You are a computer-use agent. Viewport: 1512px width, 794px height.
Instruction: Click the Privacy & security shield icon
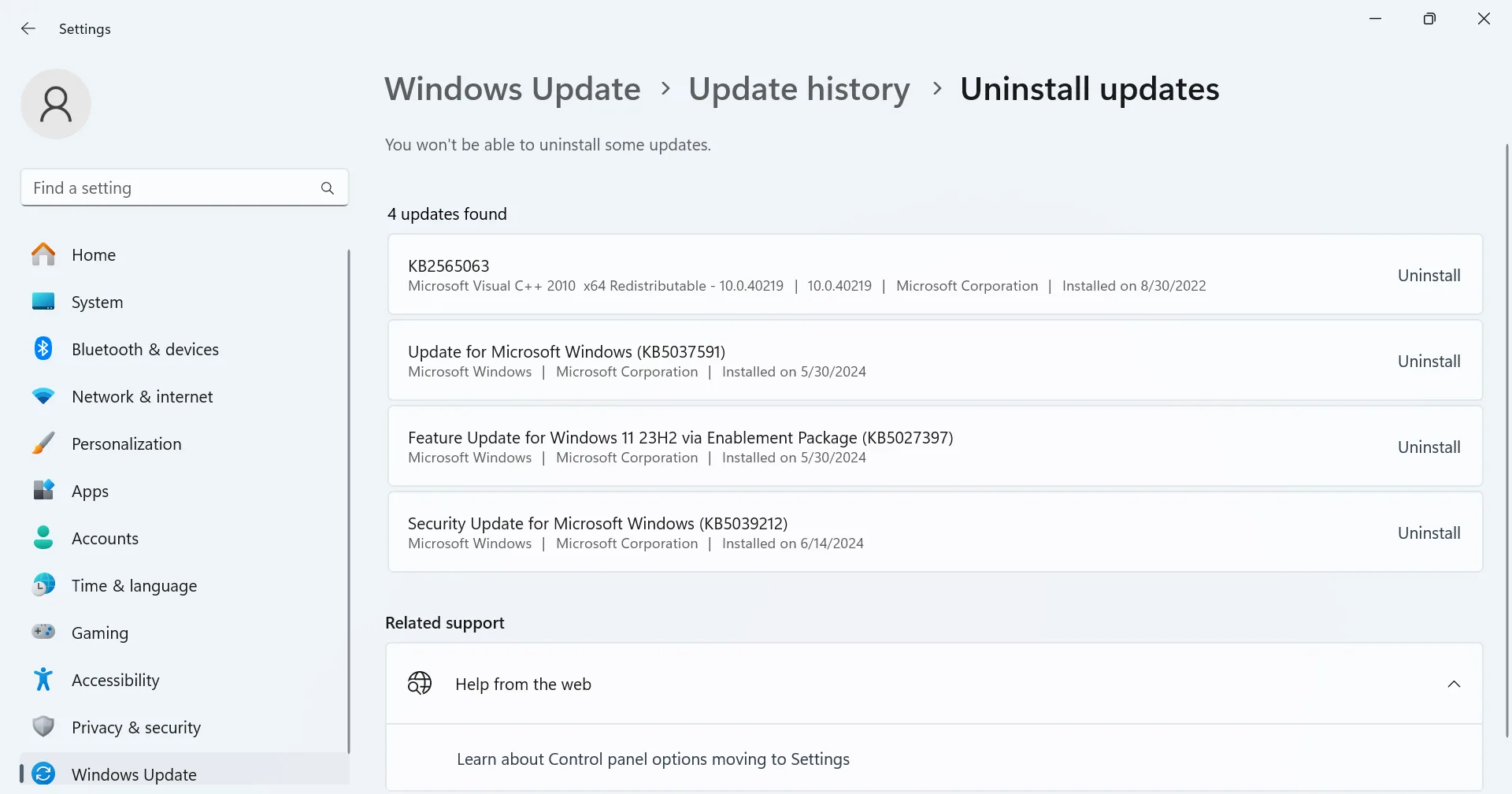tap(43, 726)
